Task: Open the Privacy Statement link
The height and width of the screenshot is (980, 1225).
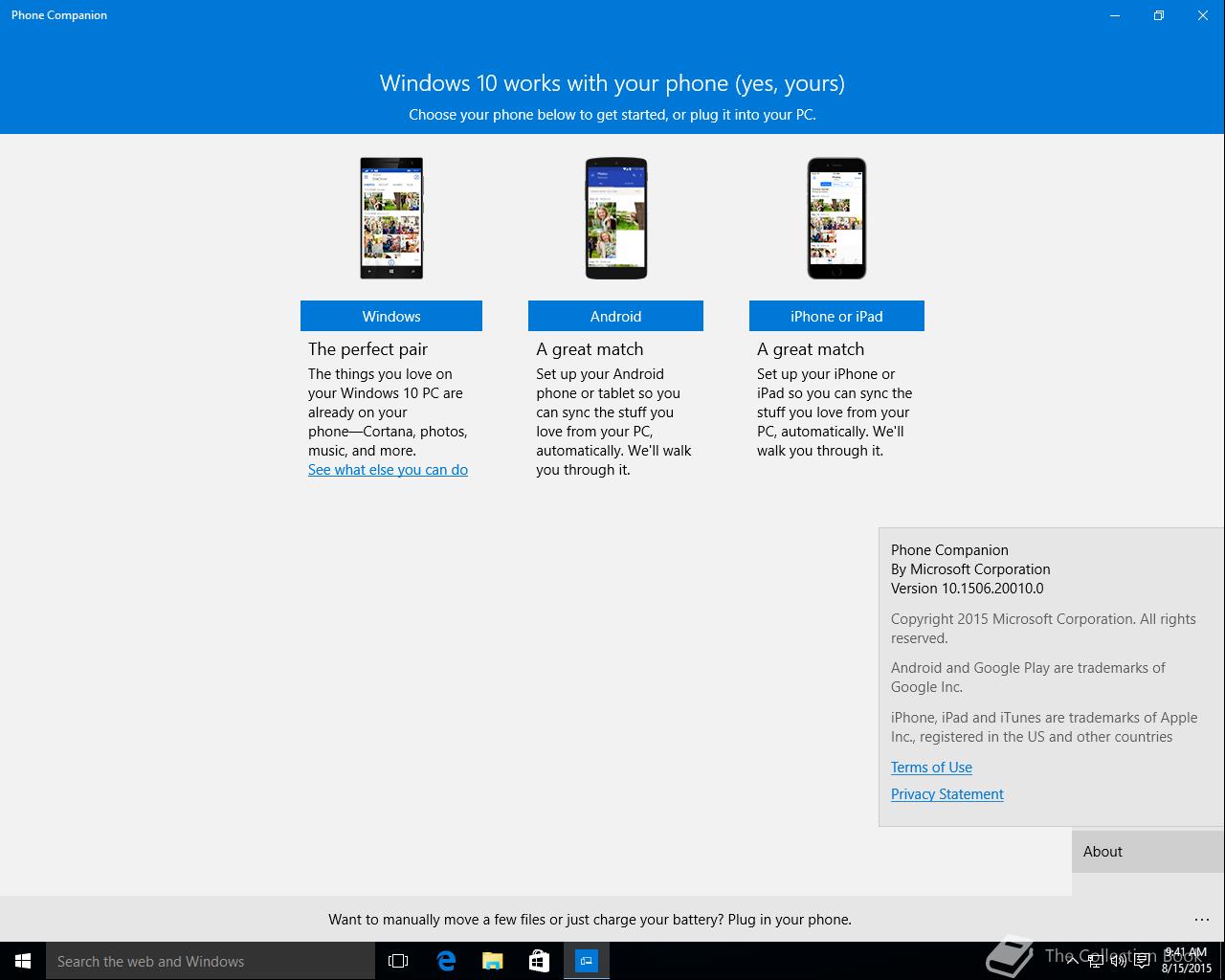Action: pyautogui.click(x=947, y=794)
